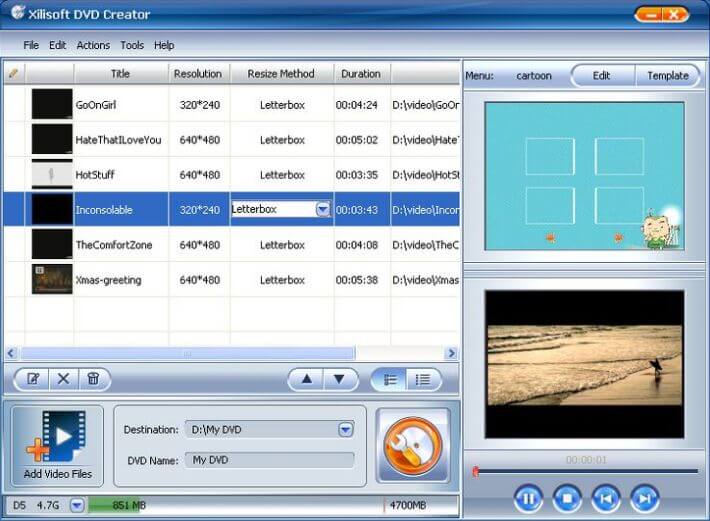This screenshot has height=521, width=710.
Task: Click Letterbox in the GoOnGirl row
Action: 282,105
